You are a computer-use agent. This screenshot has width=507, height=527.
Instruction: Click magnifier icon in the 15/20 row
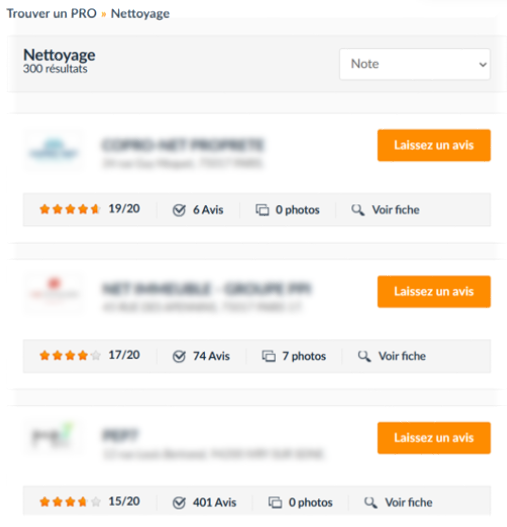click(370, 502)
